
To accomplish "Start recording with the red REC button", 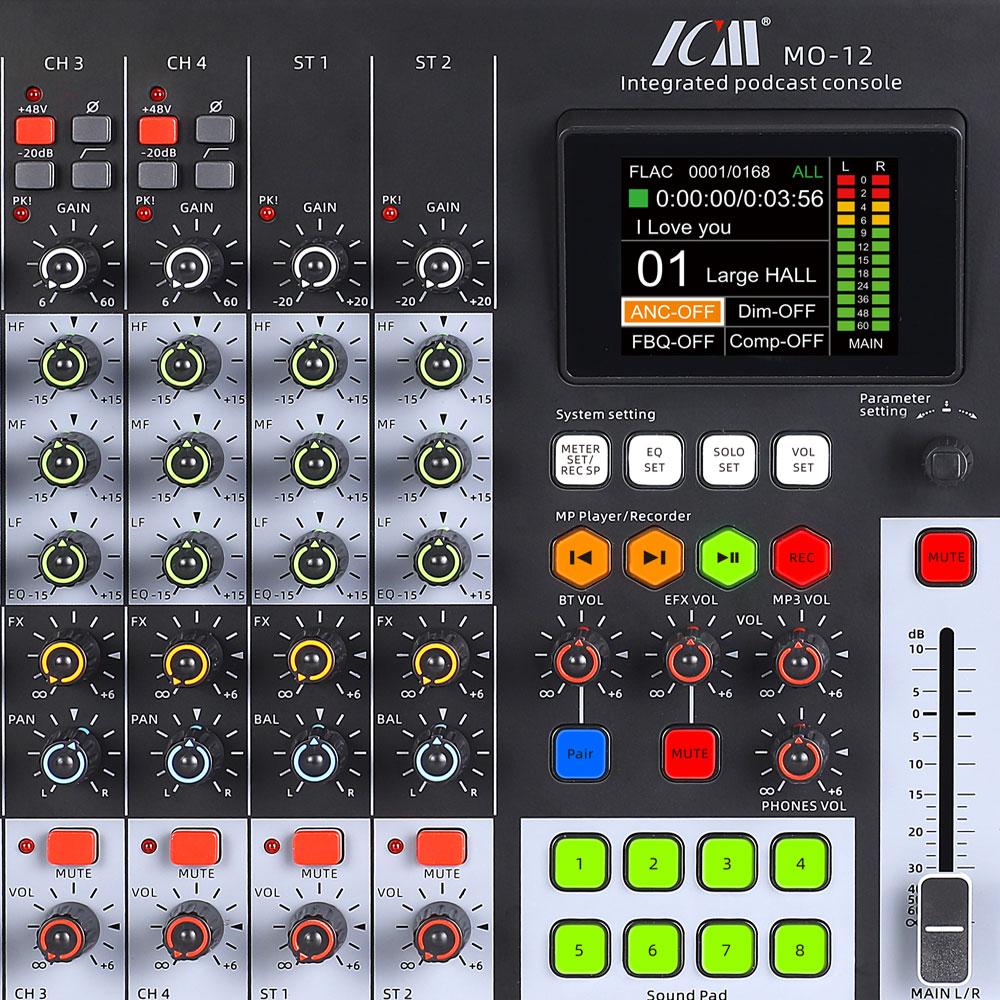I will coord(802,557).
